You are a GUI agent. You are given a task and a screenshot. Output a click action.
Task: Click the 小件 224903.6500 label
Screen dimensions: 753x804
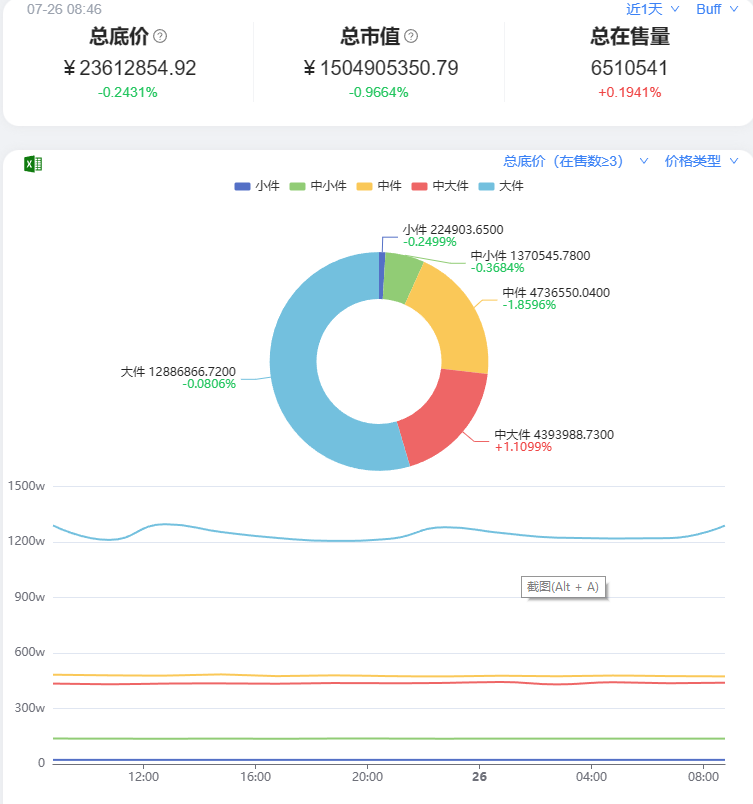point(453,230)
